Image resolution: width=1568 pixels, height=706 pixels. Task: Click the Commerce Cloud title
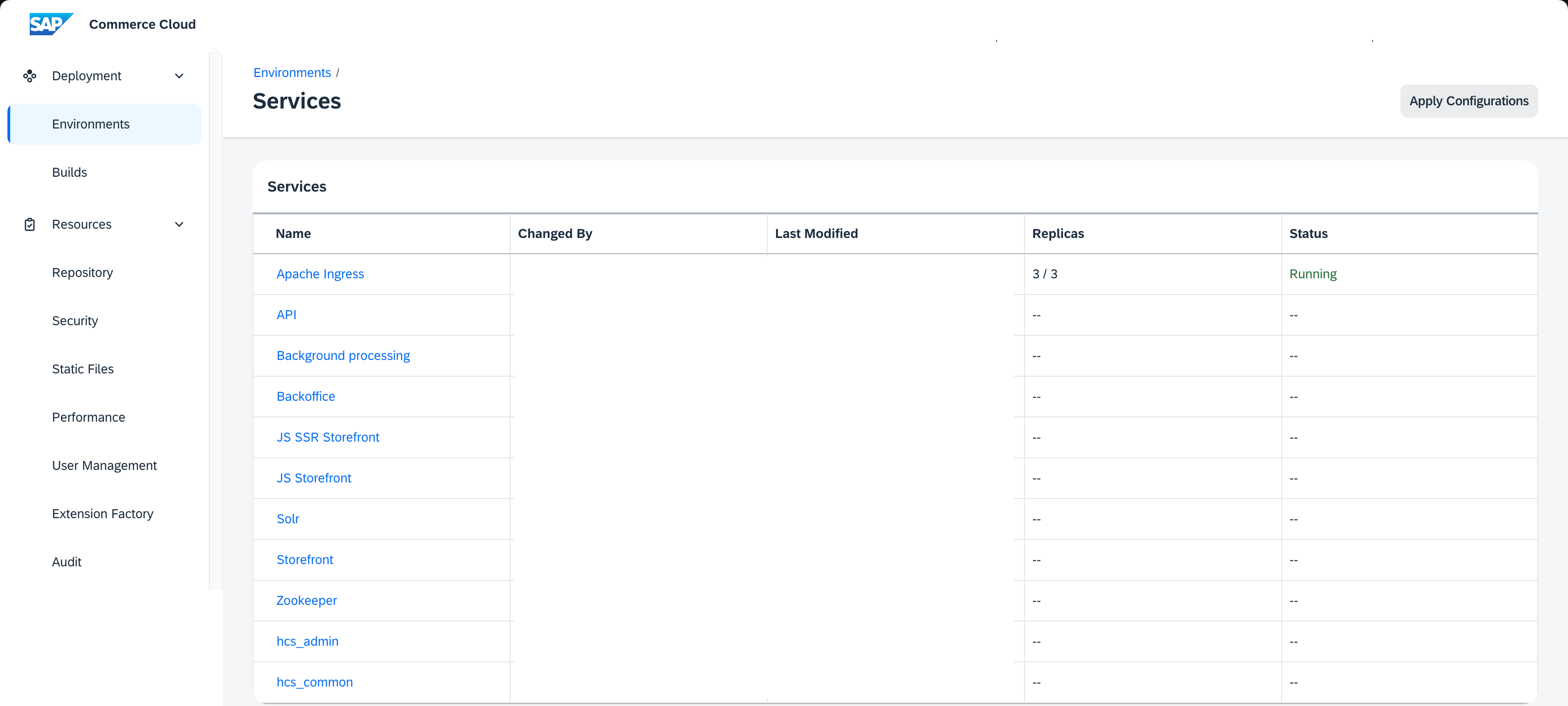click(143, 24)
